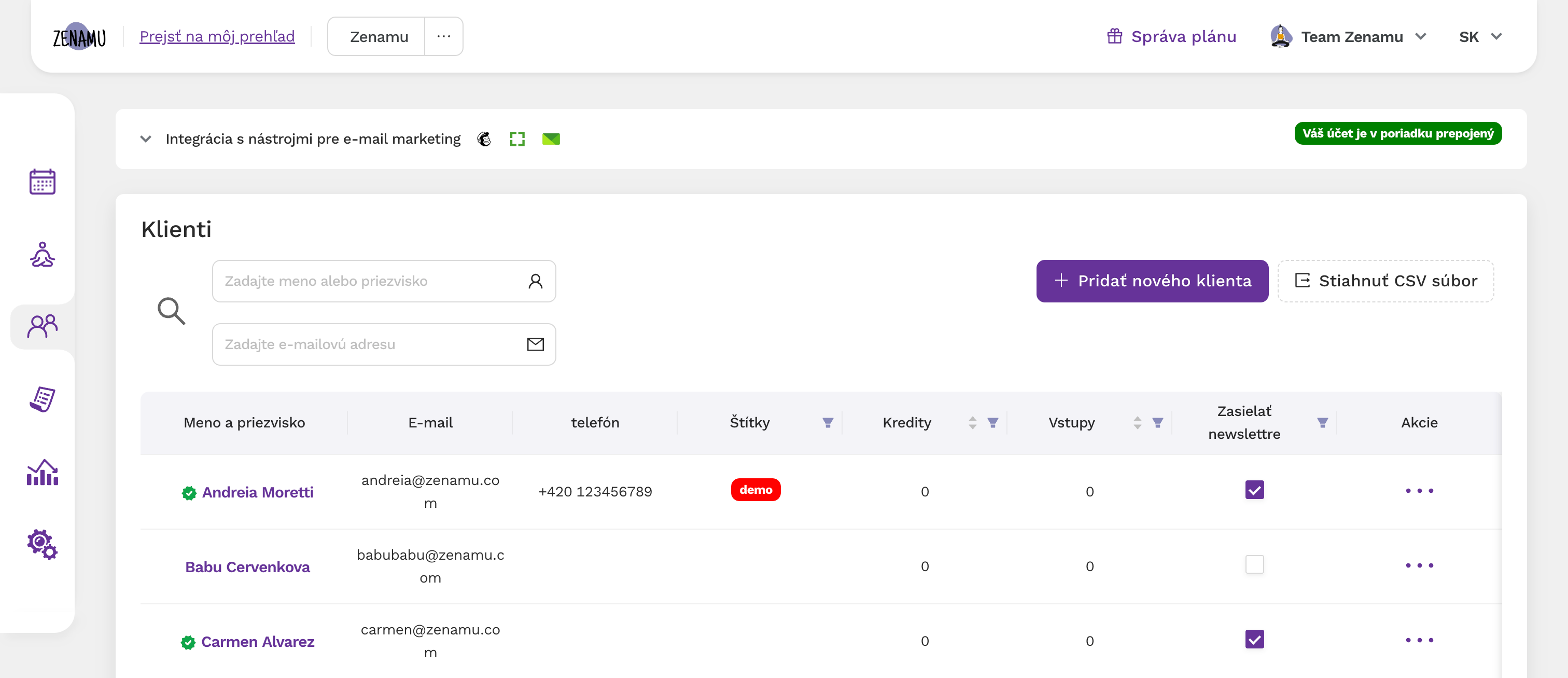Click the Zenamu logo

[x=79, y=37]
